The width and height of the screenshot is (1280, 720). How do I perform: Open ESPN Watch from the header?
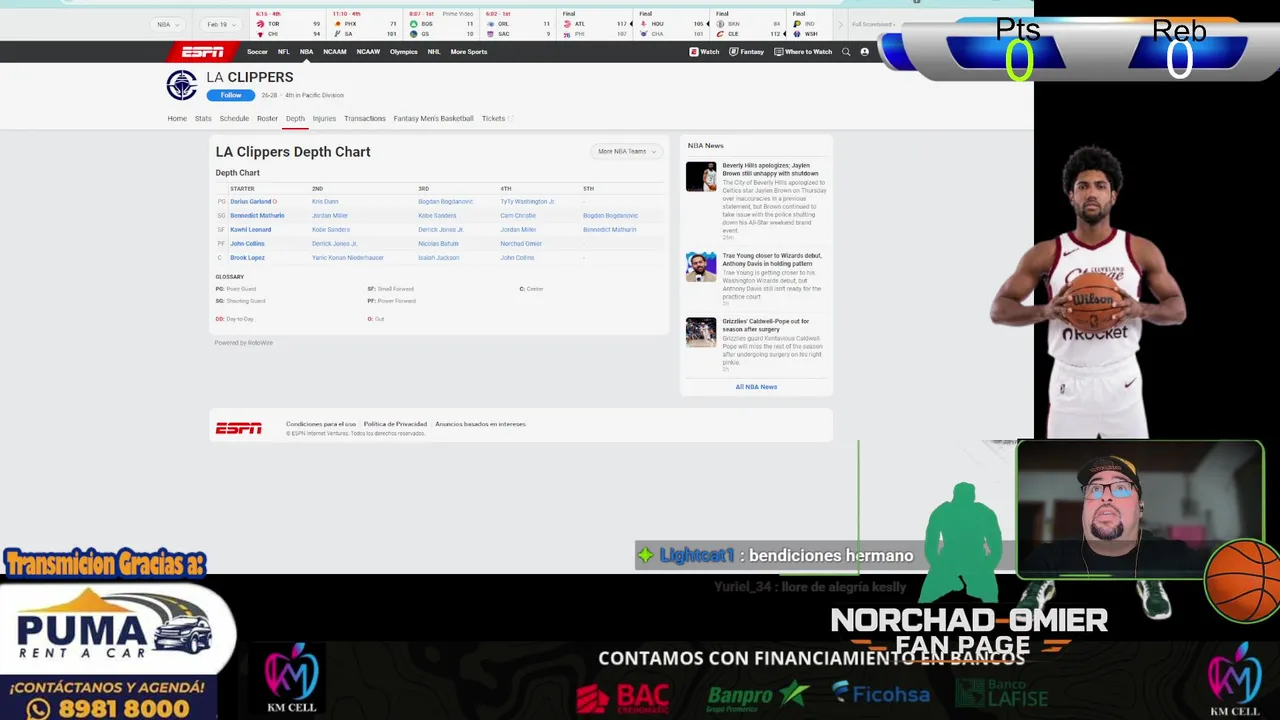point(704,52)
